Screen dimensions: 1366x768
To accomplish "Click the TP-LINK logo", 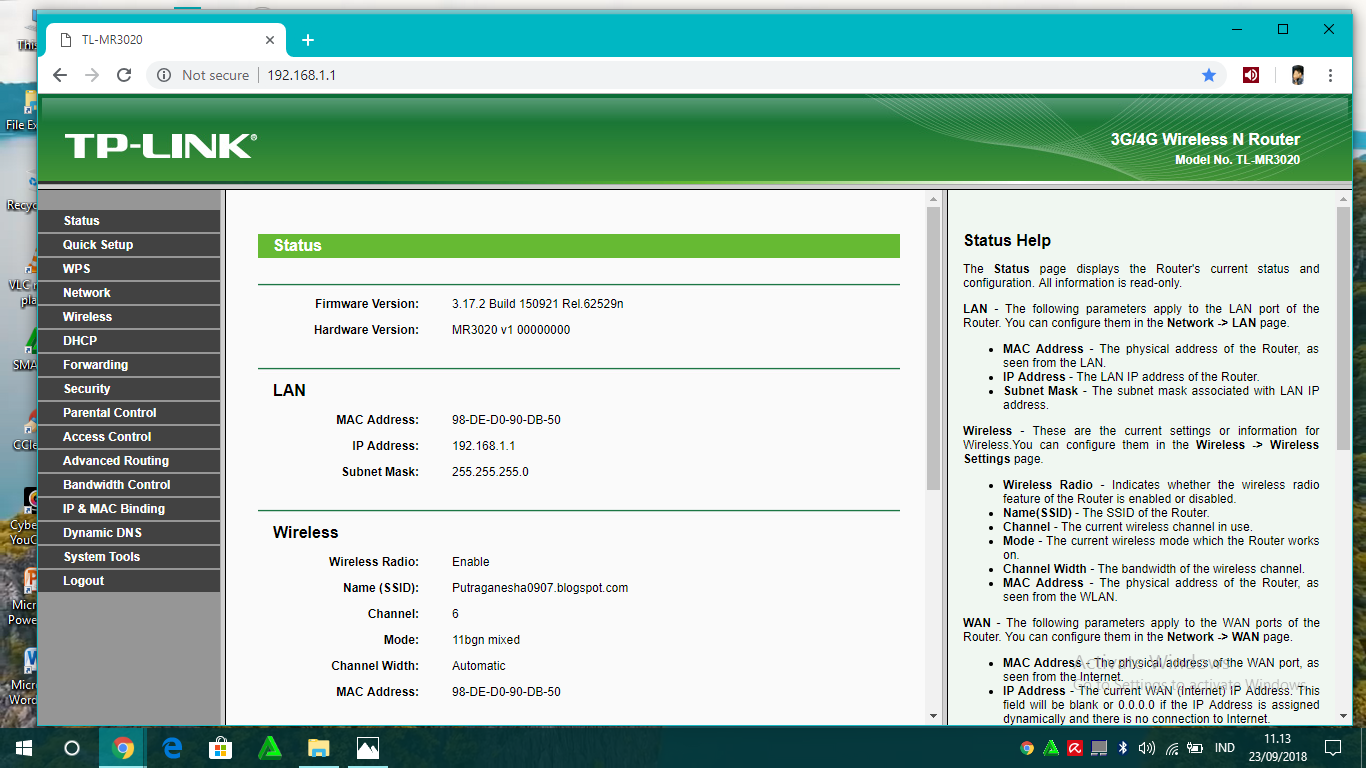I will click(160, 146).
